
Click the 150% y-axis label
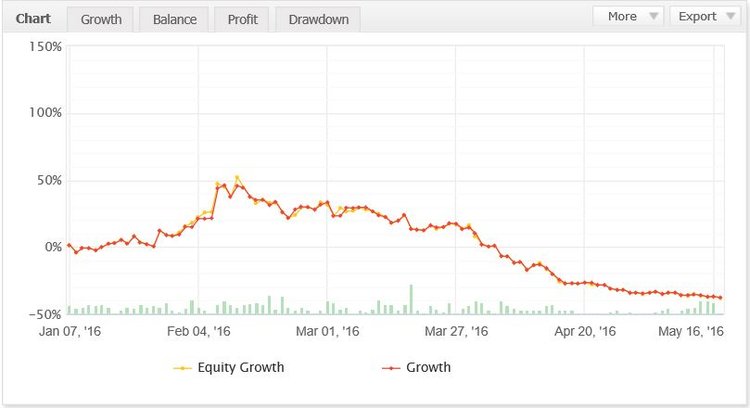[46, 46]
